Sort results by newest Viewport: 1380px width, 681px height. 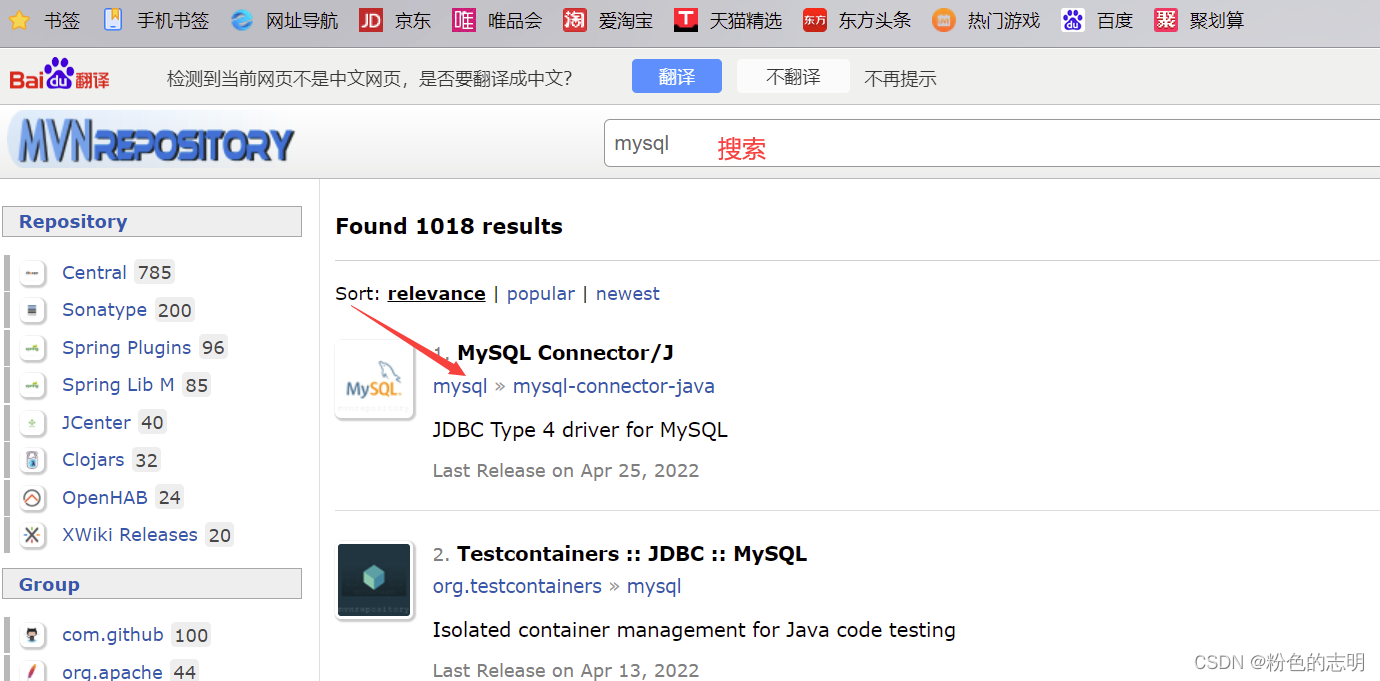coord(628,294)
